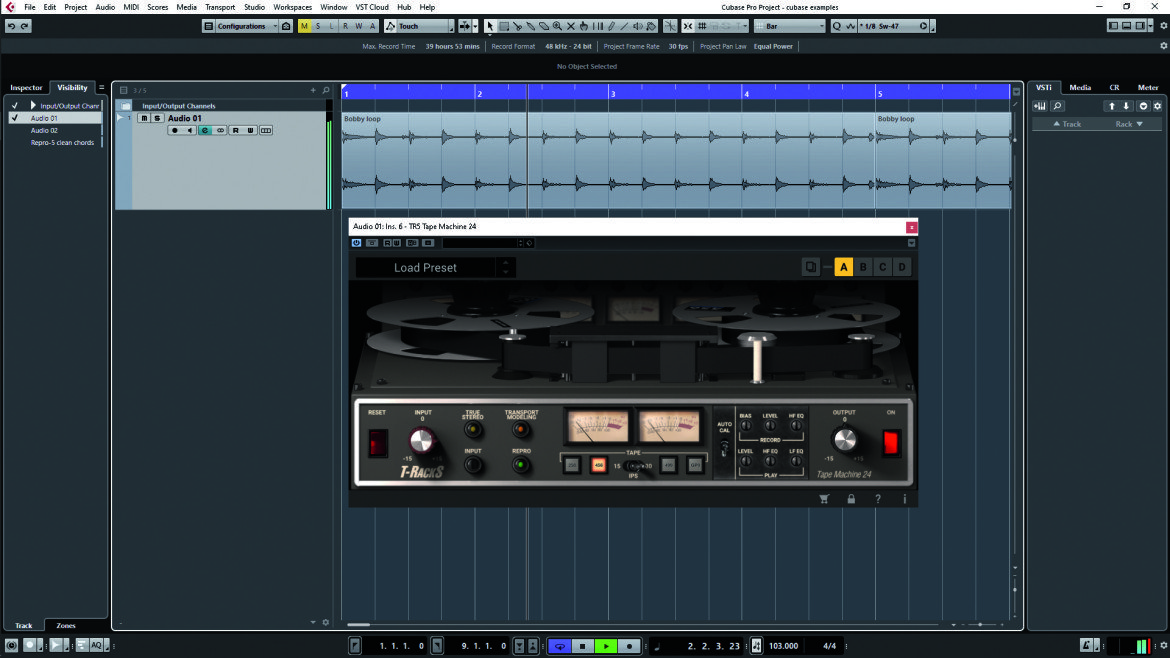This screenshot has height=658, width=1170.
Task: Click the green Play button
Action: (x=606, y=646)
